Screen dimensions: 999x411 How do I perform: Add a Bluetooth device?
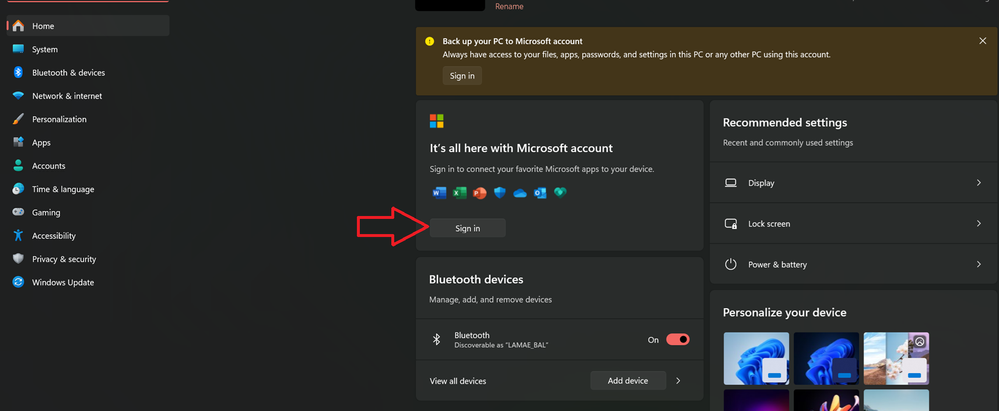click(628, 381)
